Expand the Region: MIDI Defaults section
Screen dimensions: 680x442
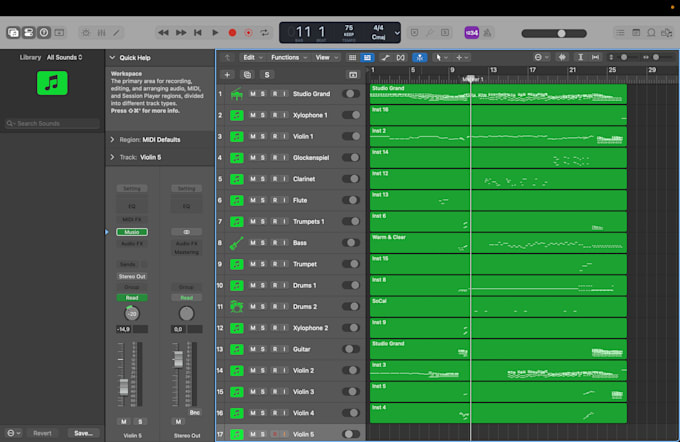112,140
